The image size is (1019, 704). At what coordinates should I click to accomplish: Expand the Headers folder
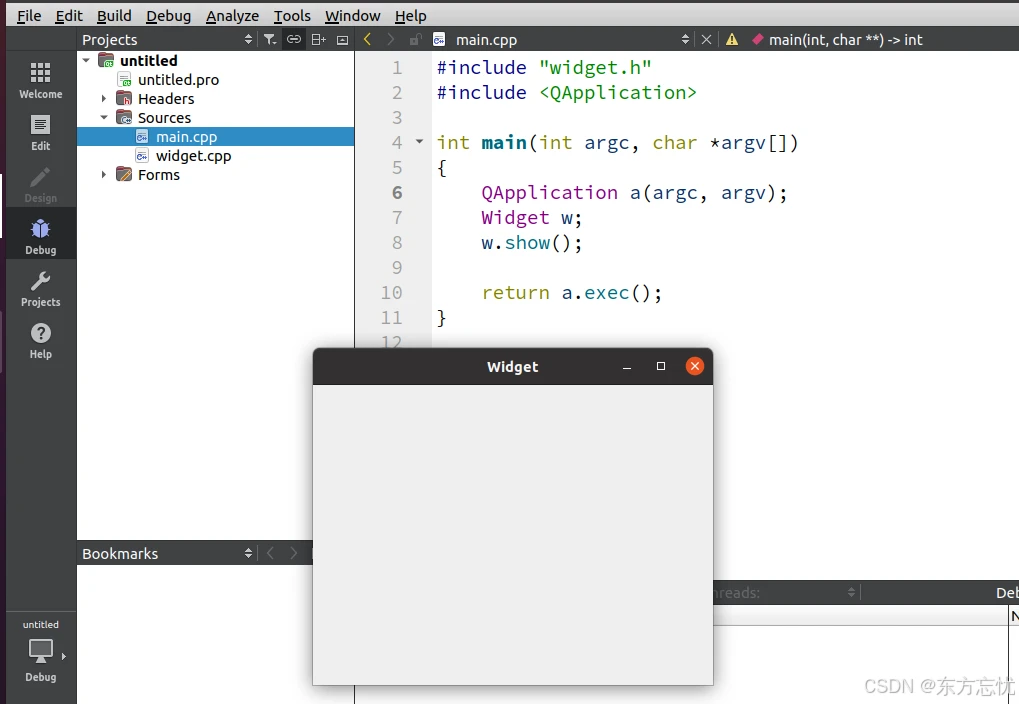pos(104,99)
